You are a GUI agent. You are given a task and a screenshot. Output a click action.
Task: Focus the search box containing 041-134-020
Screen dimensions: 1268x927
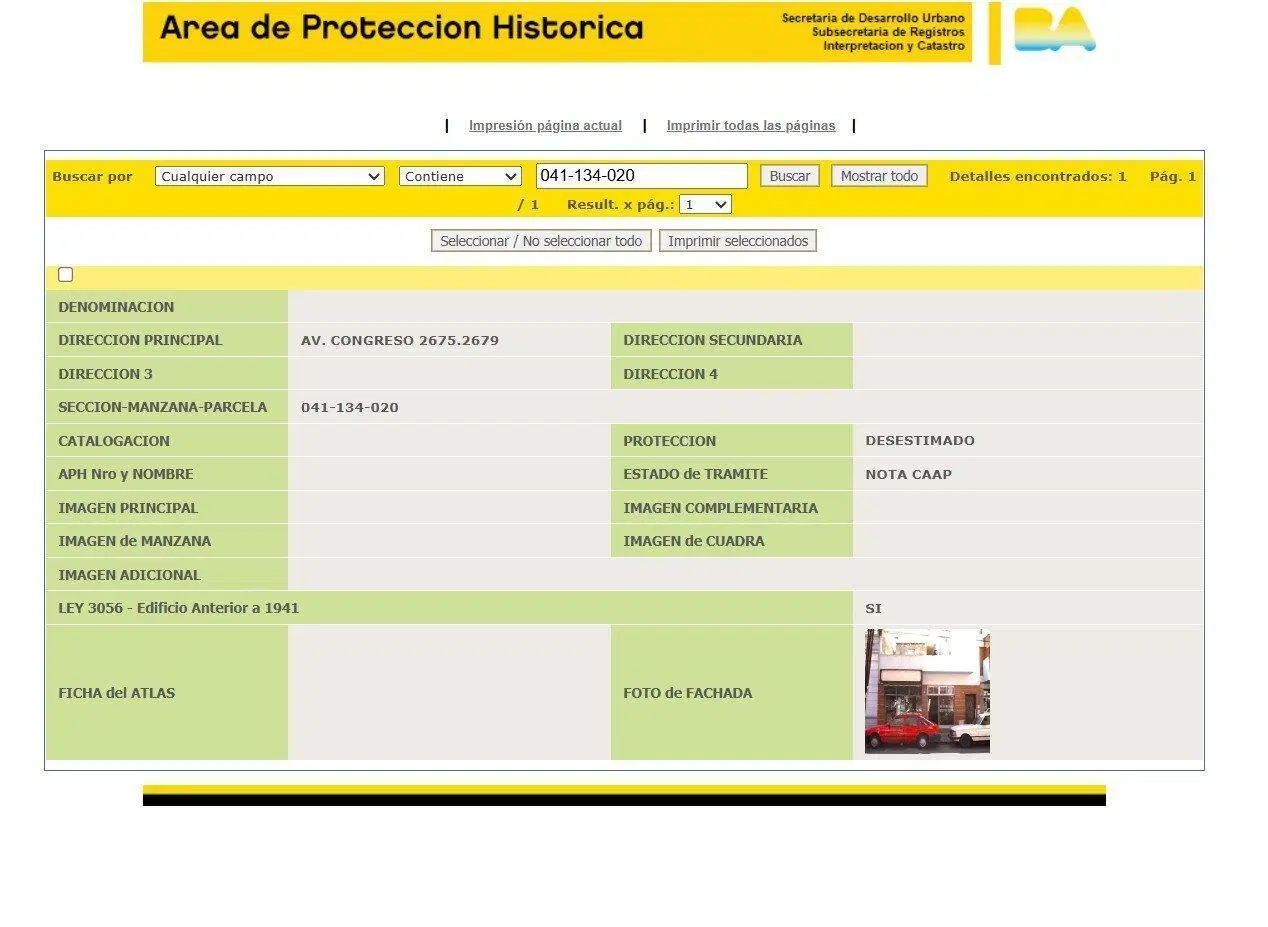[x=641, y=176]
